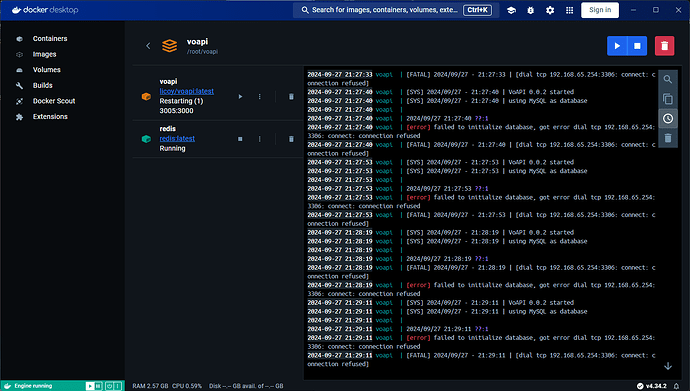
Task: Go back using the left chevron arrow
Action: click(x=148, y=46)
